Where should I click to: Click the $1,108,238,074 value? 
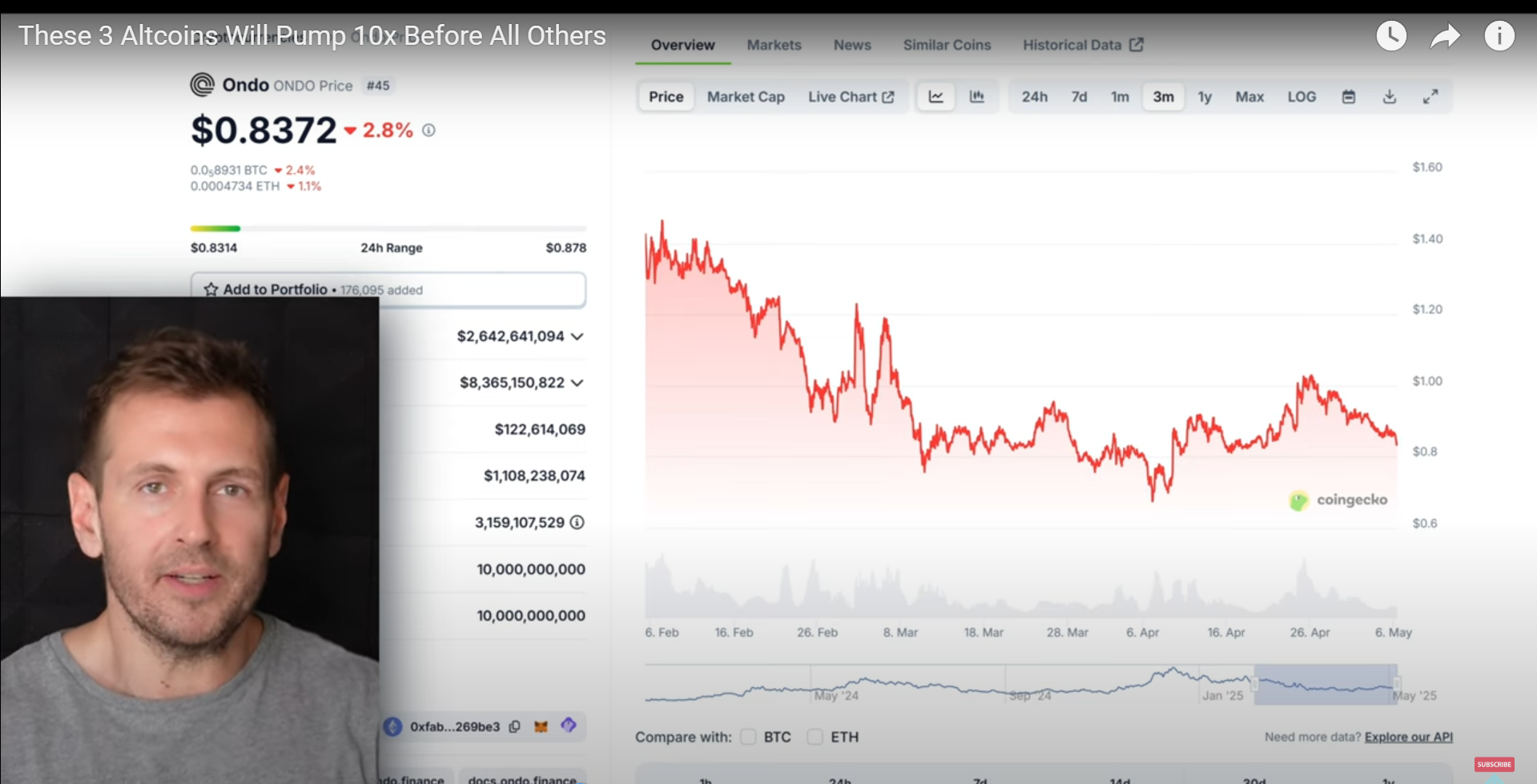coord(534,476)
